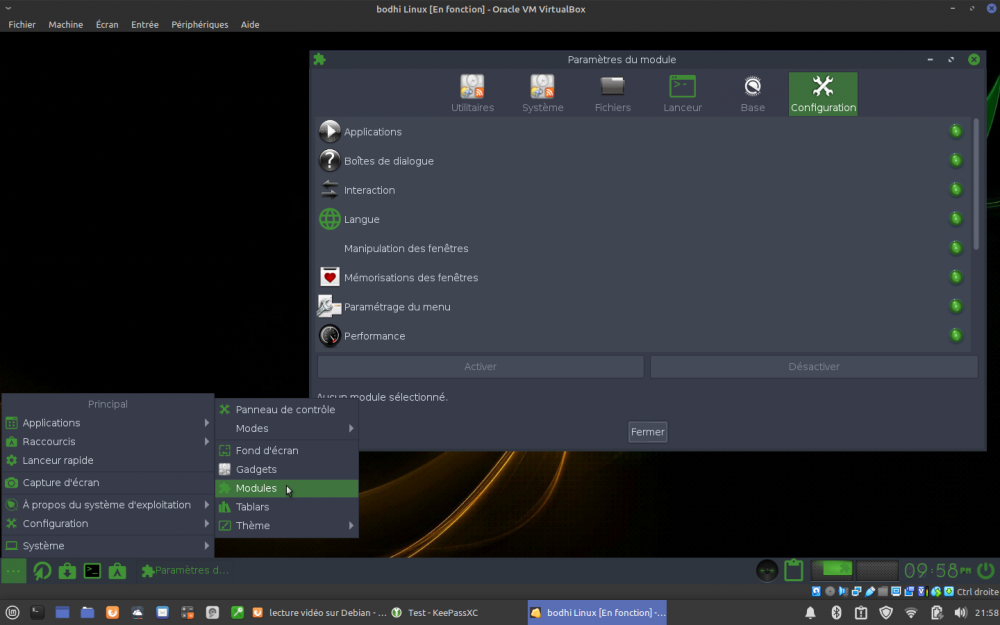Viewport: 1000px width, 625px height.
Task: Click the module list vertical scrollbar
Action: point(976,185)
